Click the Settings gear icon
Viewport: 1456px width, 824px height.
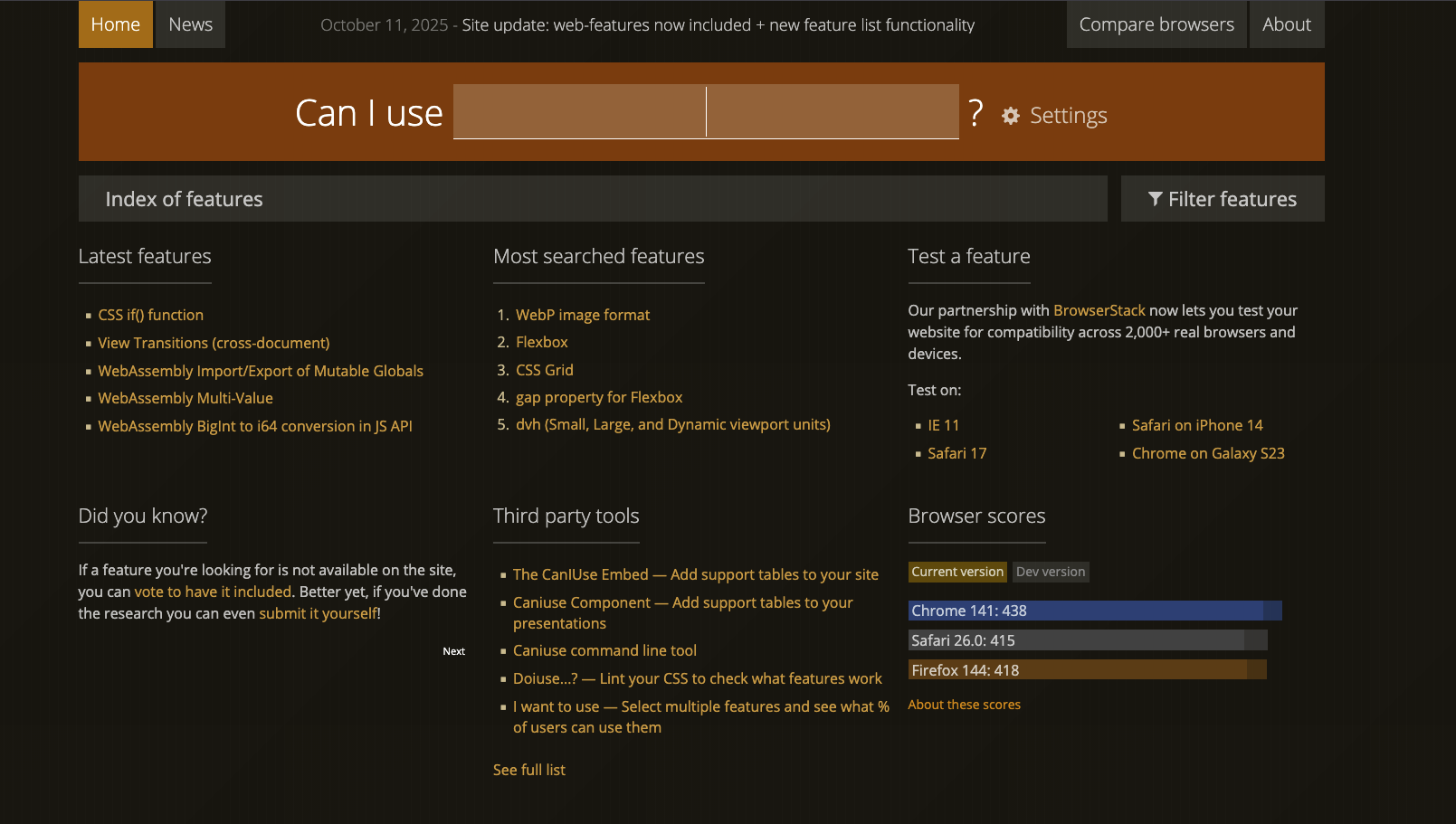(1011, 116)
